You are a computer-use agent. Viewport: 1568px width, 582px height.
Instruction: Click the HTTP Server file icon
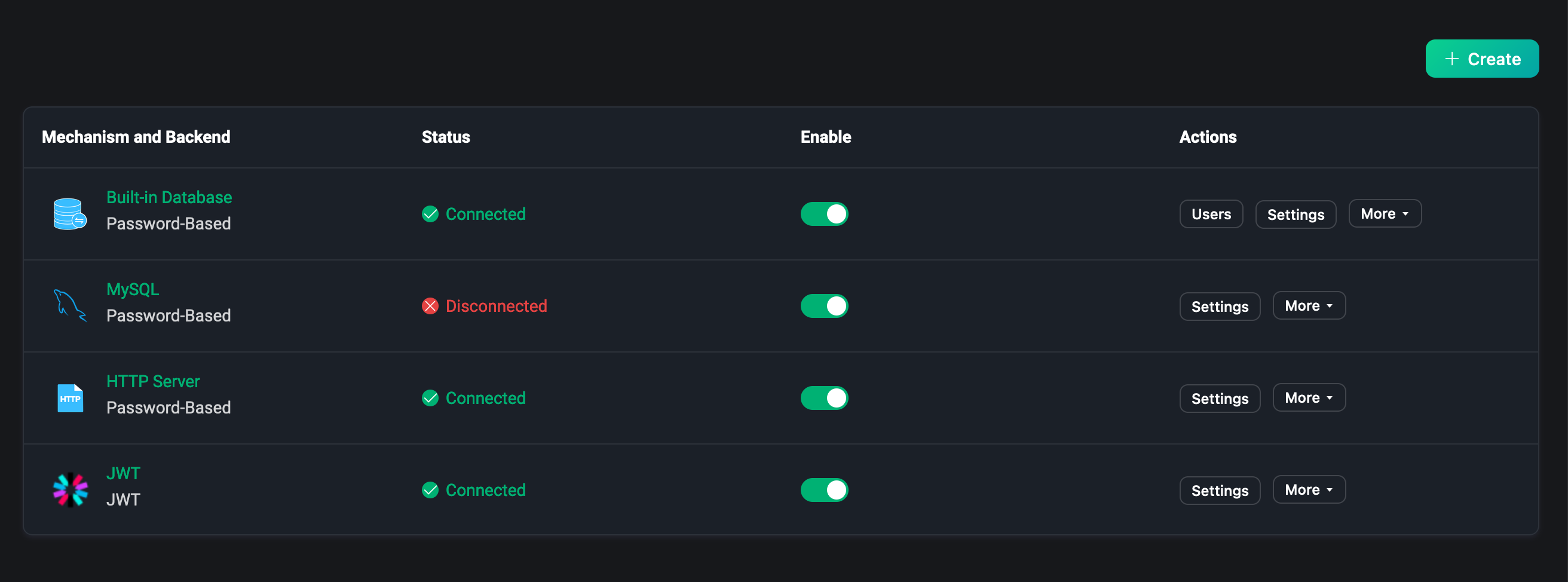[70, 398]
